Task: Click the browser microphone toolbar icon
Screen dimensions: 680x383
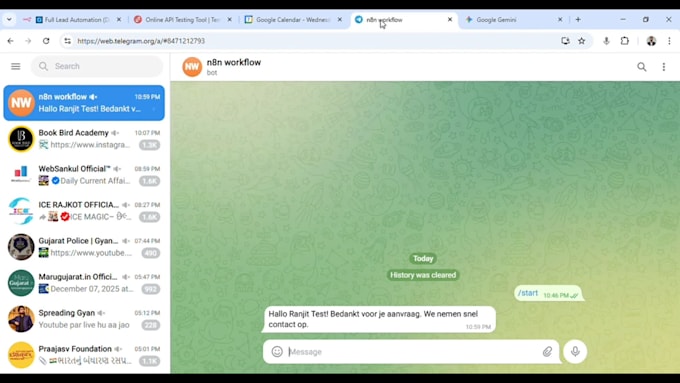Action: pyautogui.click(x=606, y=41)
